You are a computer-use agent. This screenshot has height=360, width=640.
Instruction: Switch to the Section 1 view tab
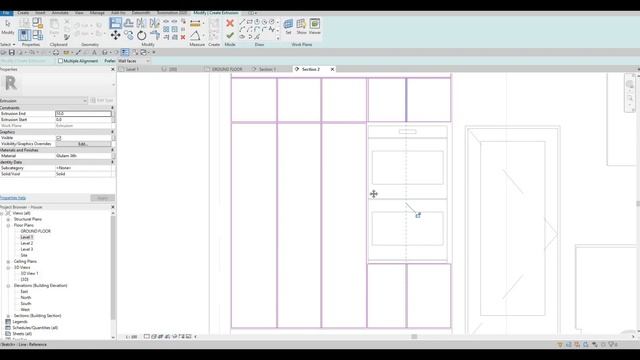point(267,69)
